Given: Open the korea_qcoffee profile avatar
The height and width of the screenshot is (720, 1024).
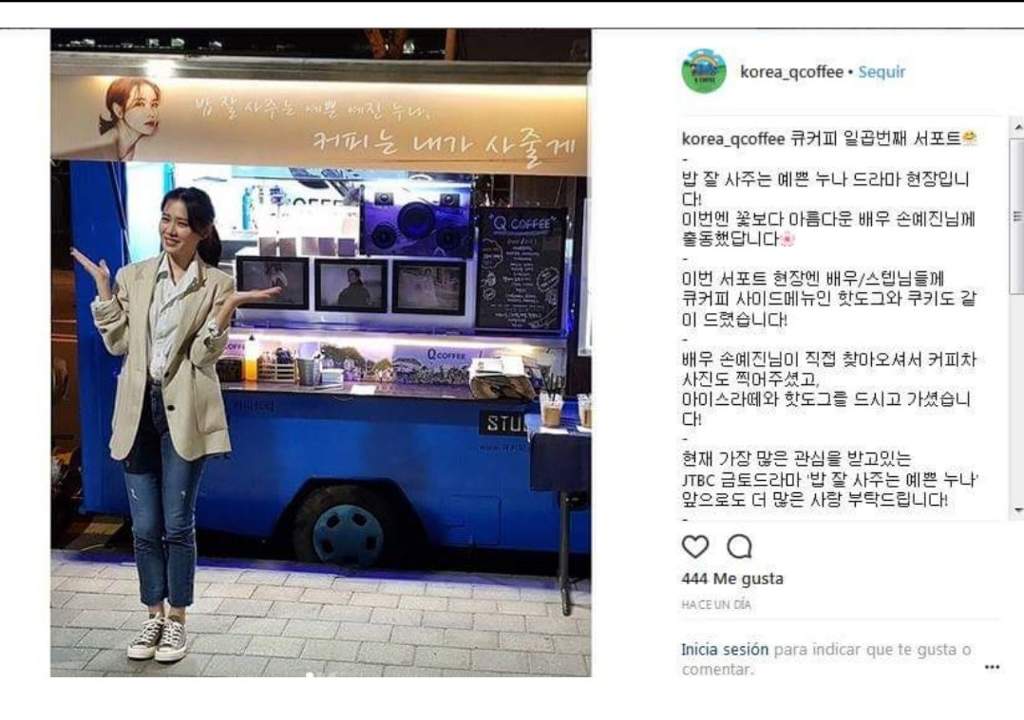Looking at the screenshot, I should click(x=703, y=71).
